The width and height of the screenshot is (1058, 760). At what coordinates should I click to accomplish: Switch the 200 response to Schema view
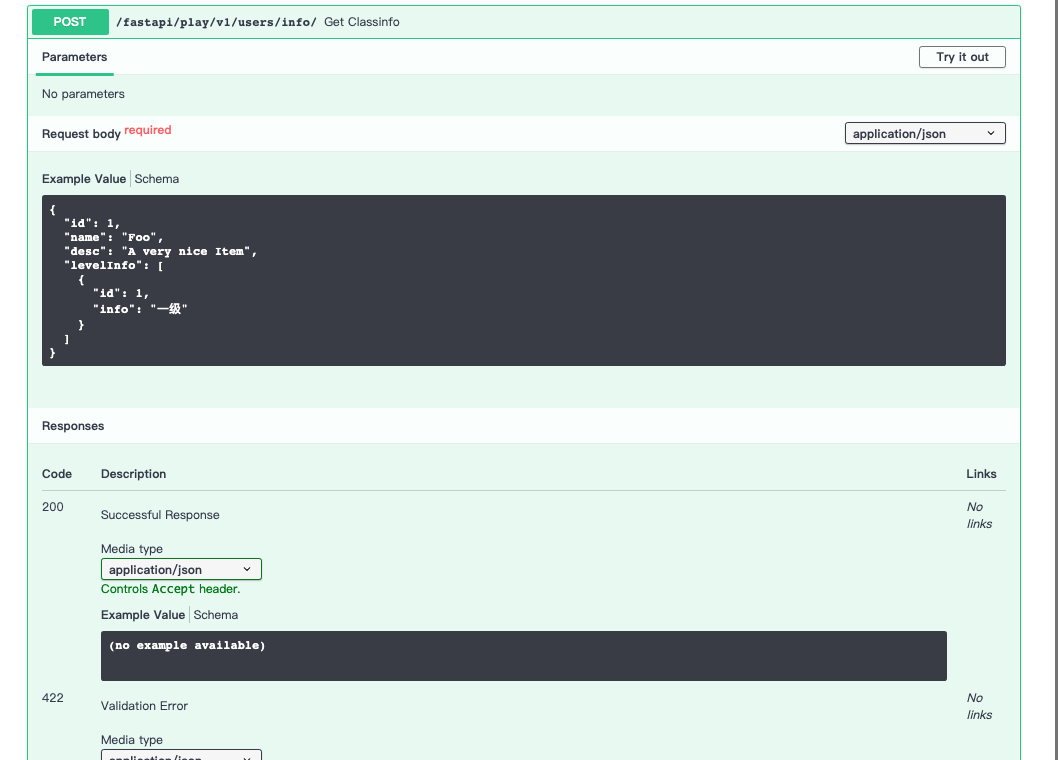pos(216,614)
